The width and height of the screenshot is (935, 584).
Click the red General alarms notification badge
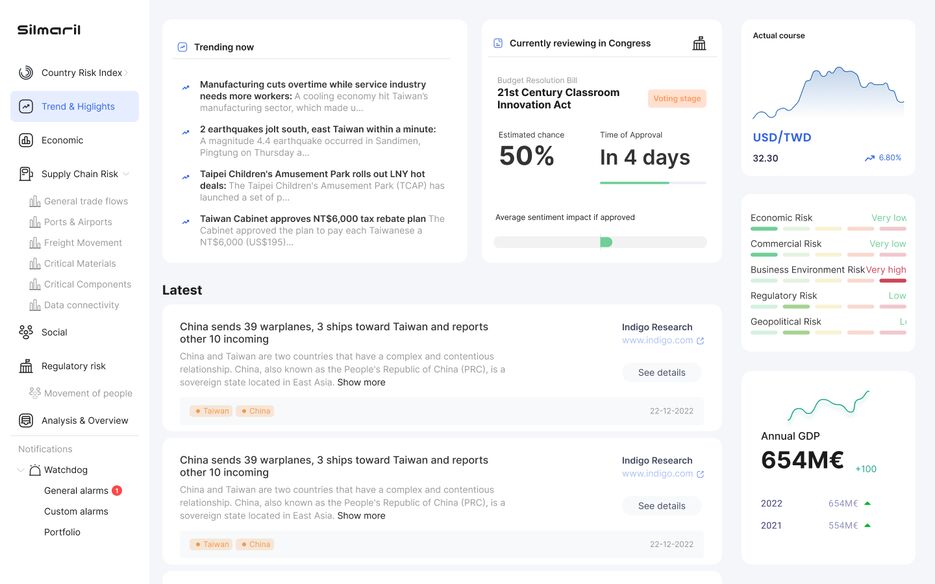(x=117, y=490)
